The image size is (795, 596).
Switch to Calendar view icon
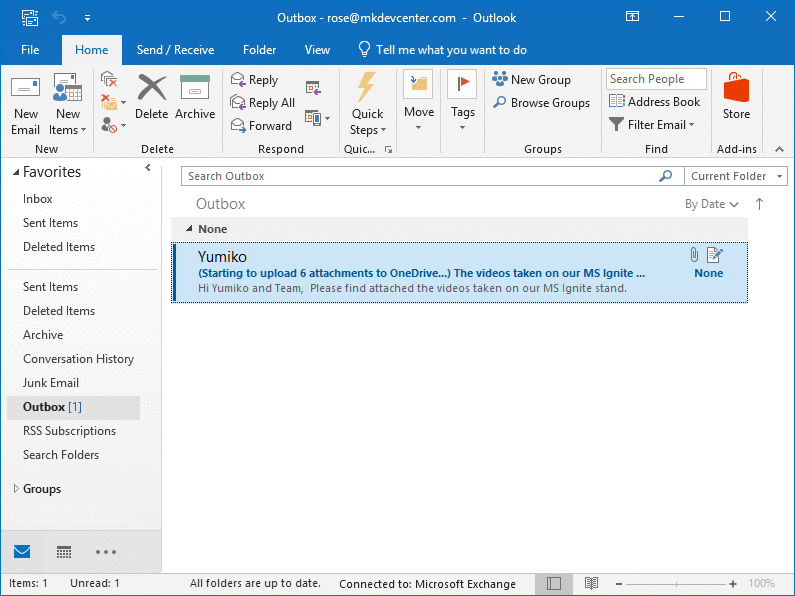pyautogui.click(x=64, y=551)
